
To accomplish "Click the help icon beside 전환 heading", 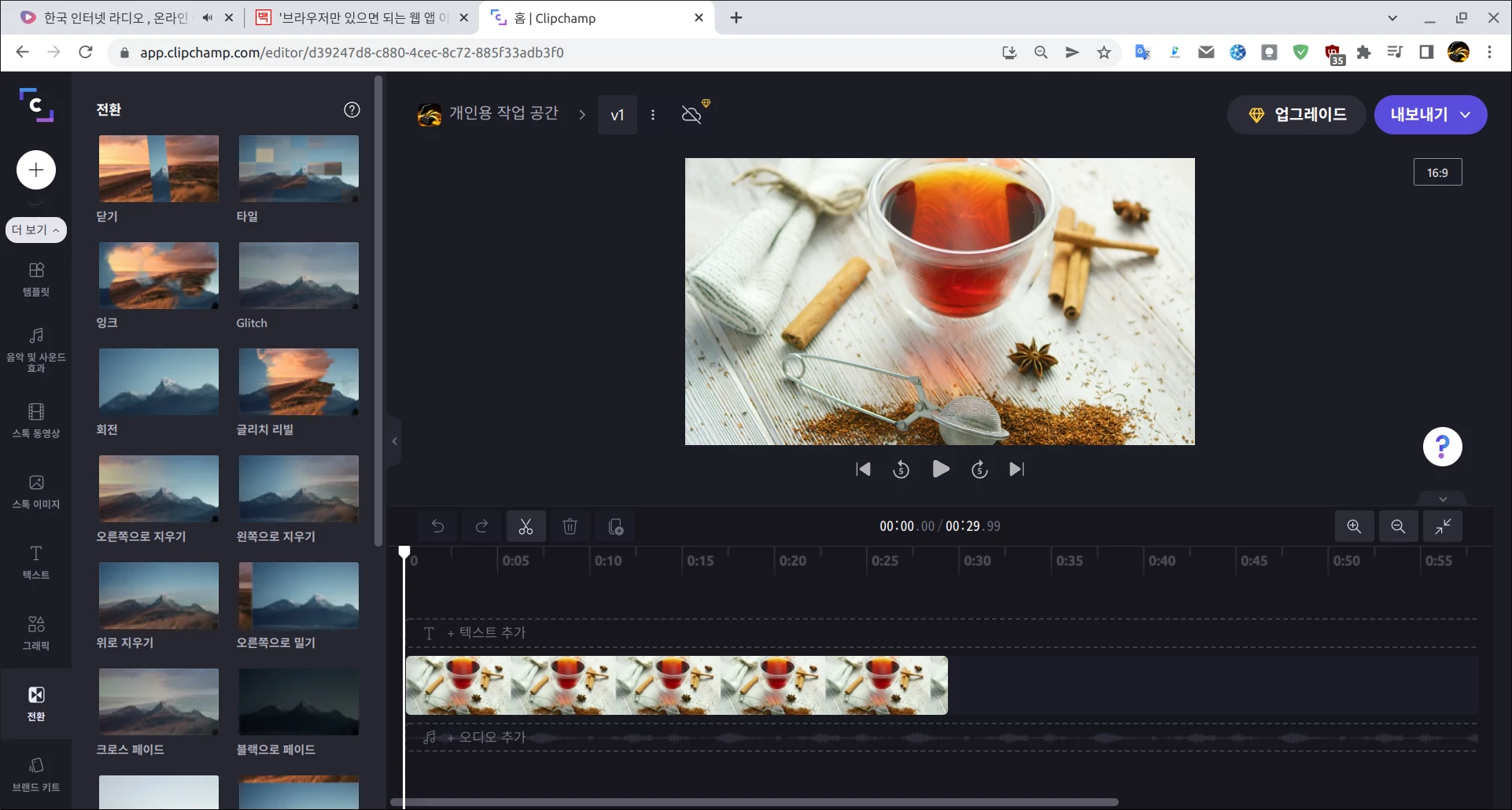I will coord(352,110).
